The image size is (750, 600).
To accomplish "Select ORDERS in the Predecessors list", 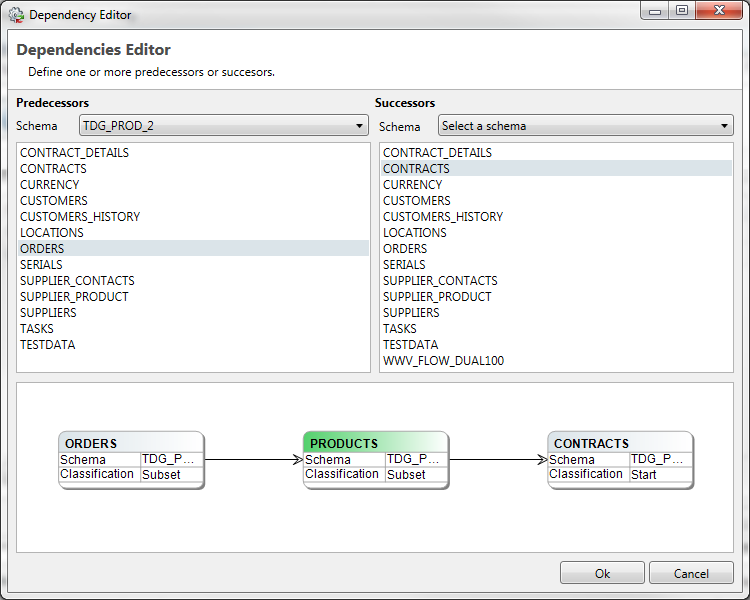I will pyautogui.click(x=42, y=249).
